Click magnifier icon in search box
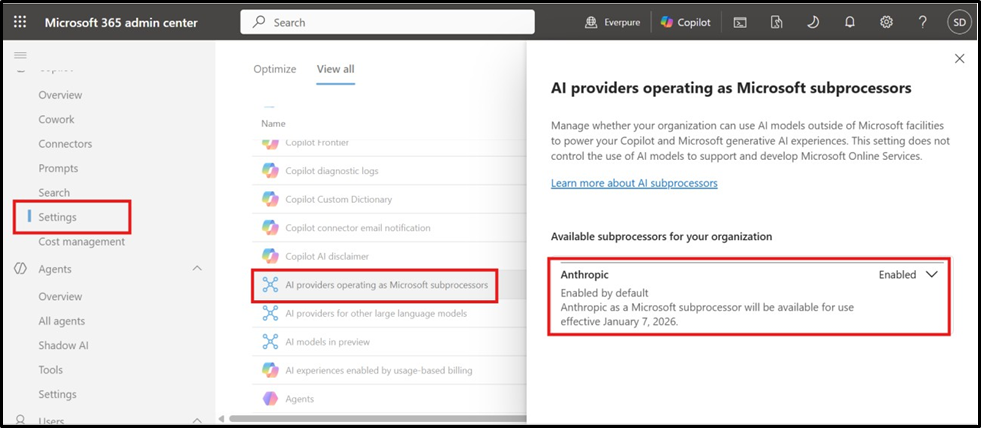This screenshot has width=981, height=428. click(x=258, y=23)
